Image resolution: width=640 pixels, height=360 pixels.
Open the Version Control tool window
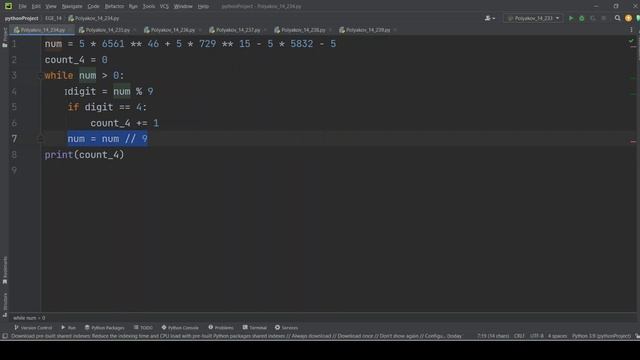[33, 327]
